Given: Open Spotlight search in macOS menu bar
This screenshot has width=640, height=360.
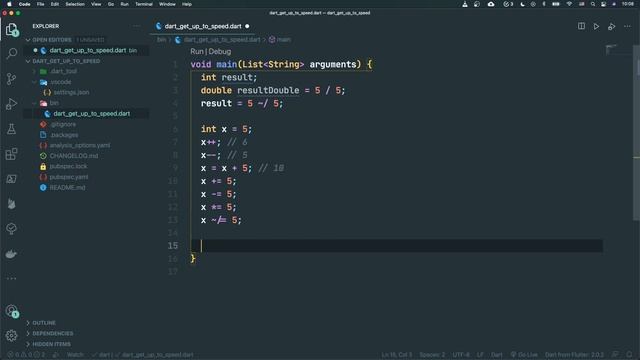Looking at the screenshot, I should [593, 4].
